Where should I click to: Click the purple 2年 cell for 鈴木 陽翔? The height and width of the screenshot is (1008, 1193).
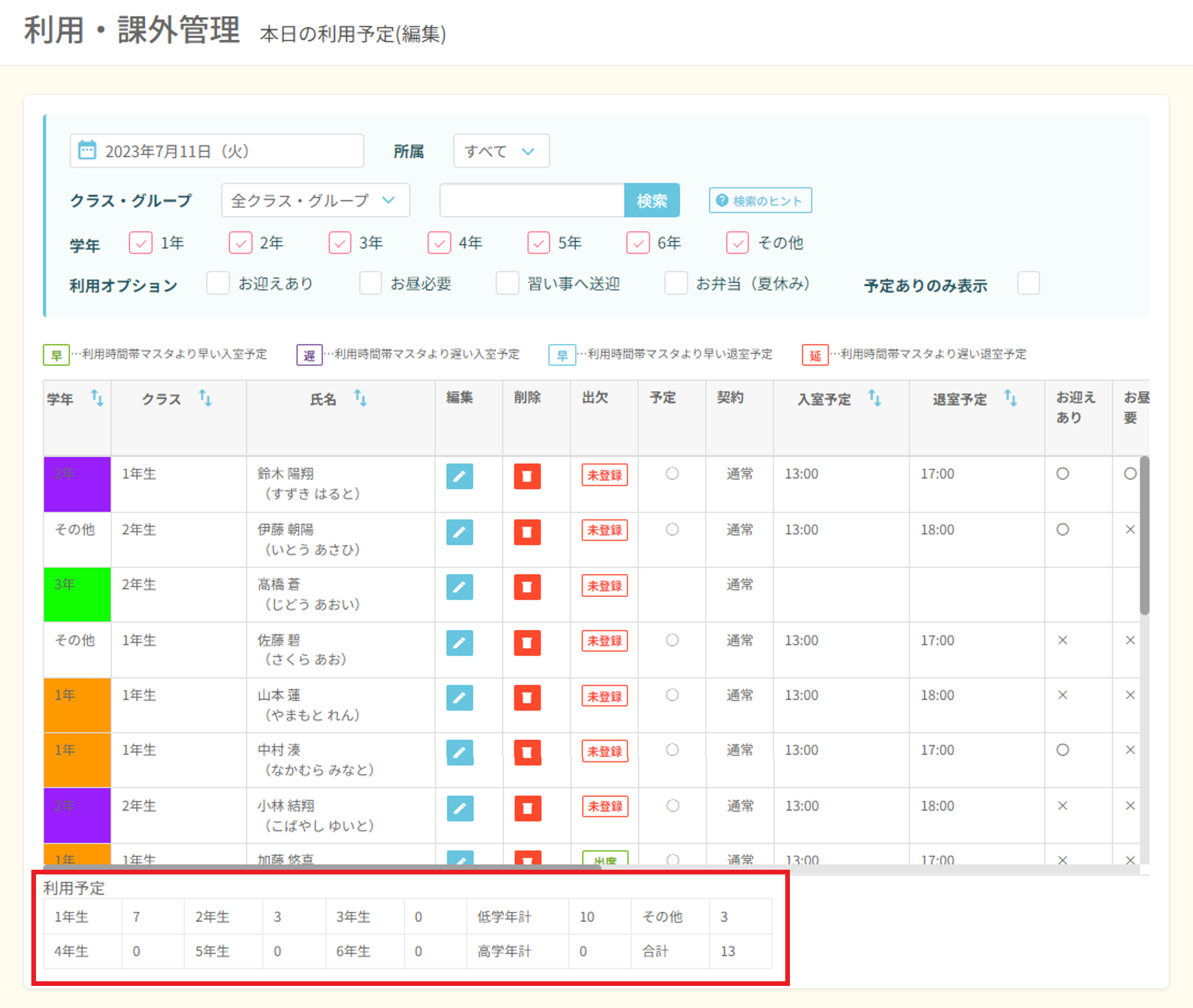[77, 484]
